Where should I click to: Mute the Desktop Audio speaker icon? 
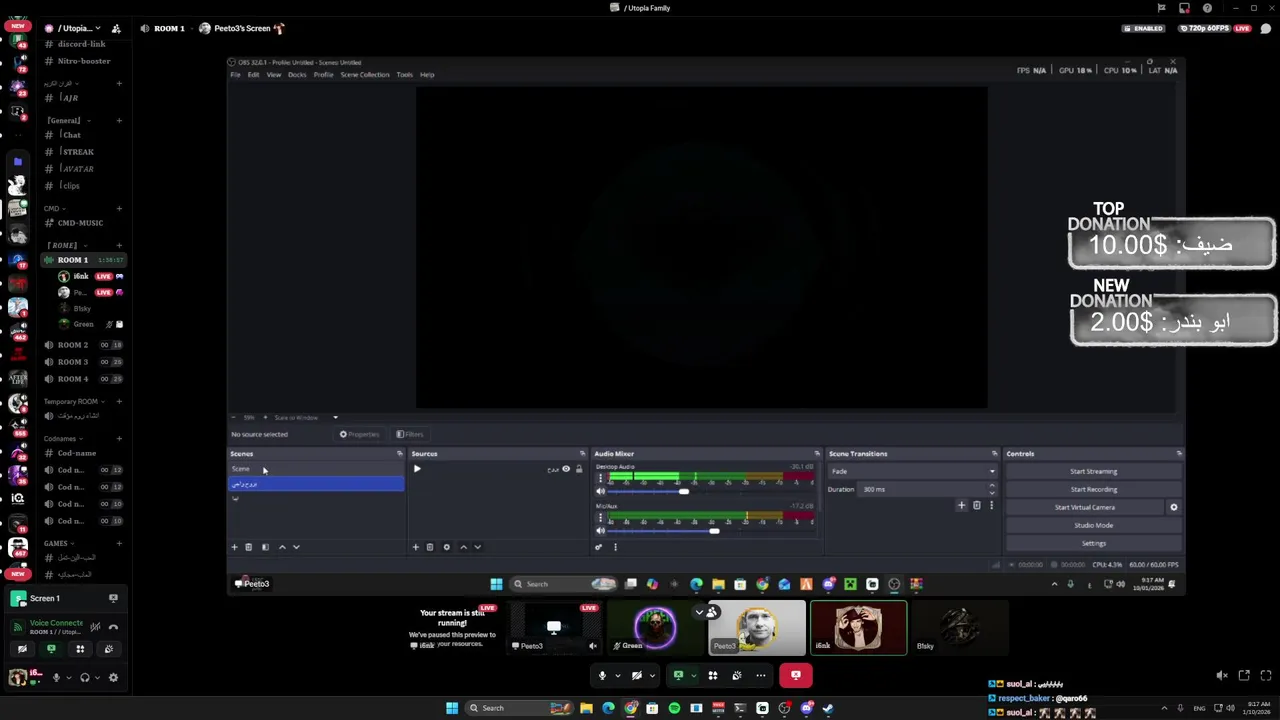pyautogui.click(x=600, y=491)
